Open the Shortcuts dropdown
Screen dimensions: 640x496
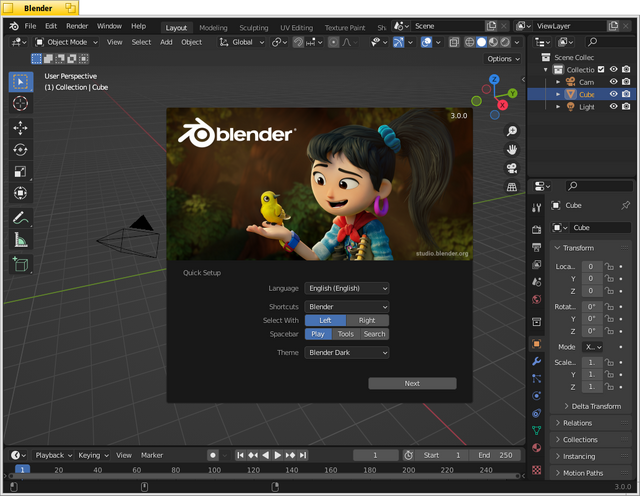pyautogui.click(x=347, y=307)
